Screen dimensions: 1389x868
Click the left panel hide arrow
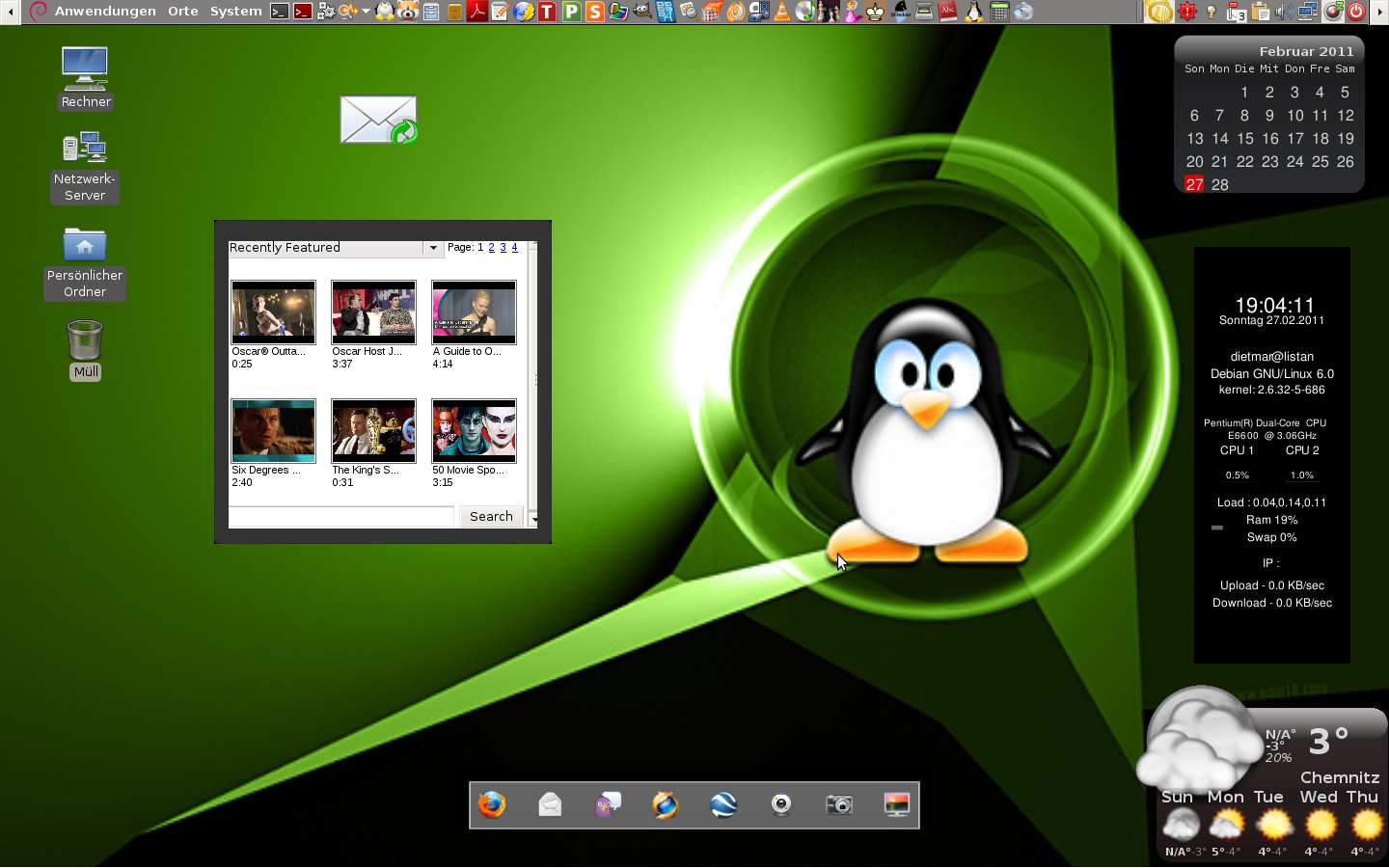click(10, 12)
